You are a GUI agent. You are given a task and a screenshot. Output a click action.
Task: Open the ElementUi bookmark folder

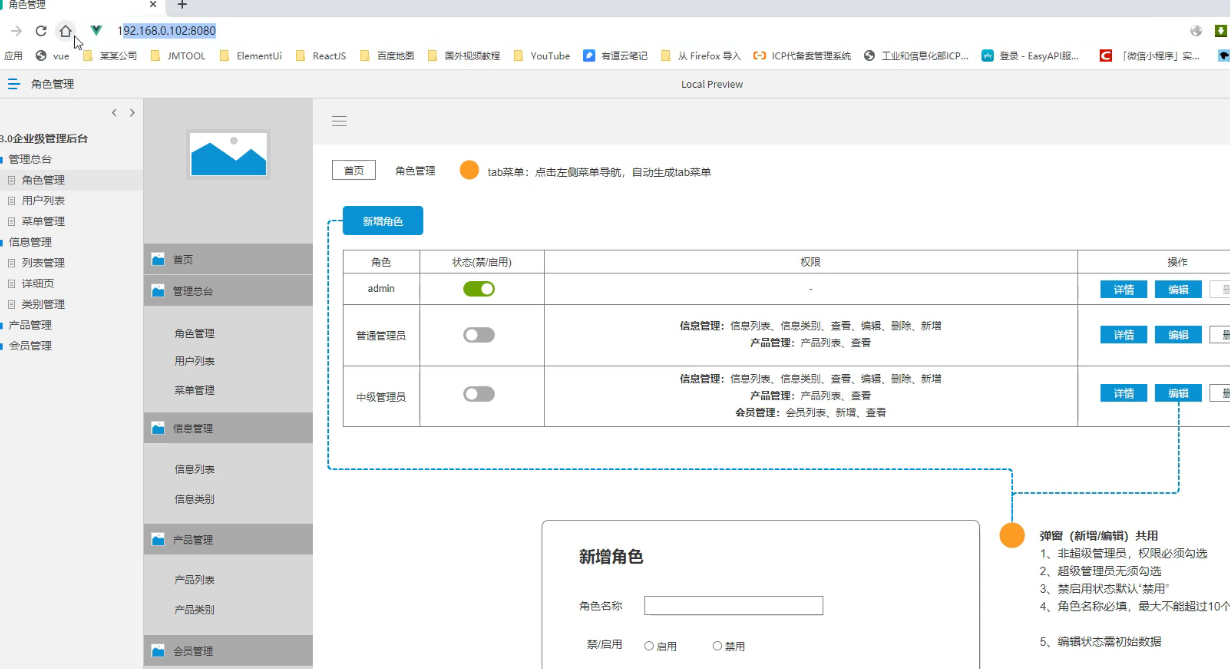click(251, 56)
